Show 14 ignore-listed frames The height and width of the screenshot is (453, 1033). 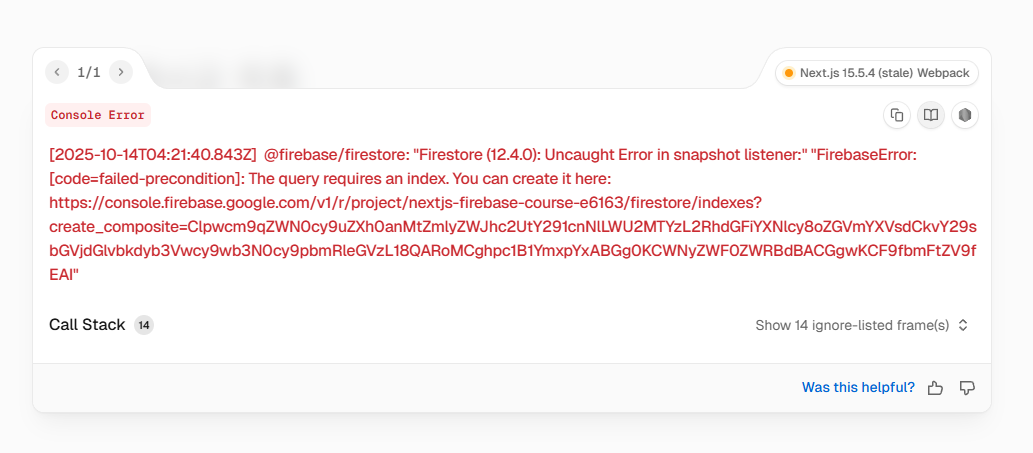coord(852,325)
